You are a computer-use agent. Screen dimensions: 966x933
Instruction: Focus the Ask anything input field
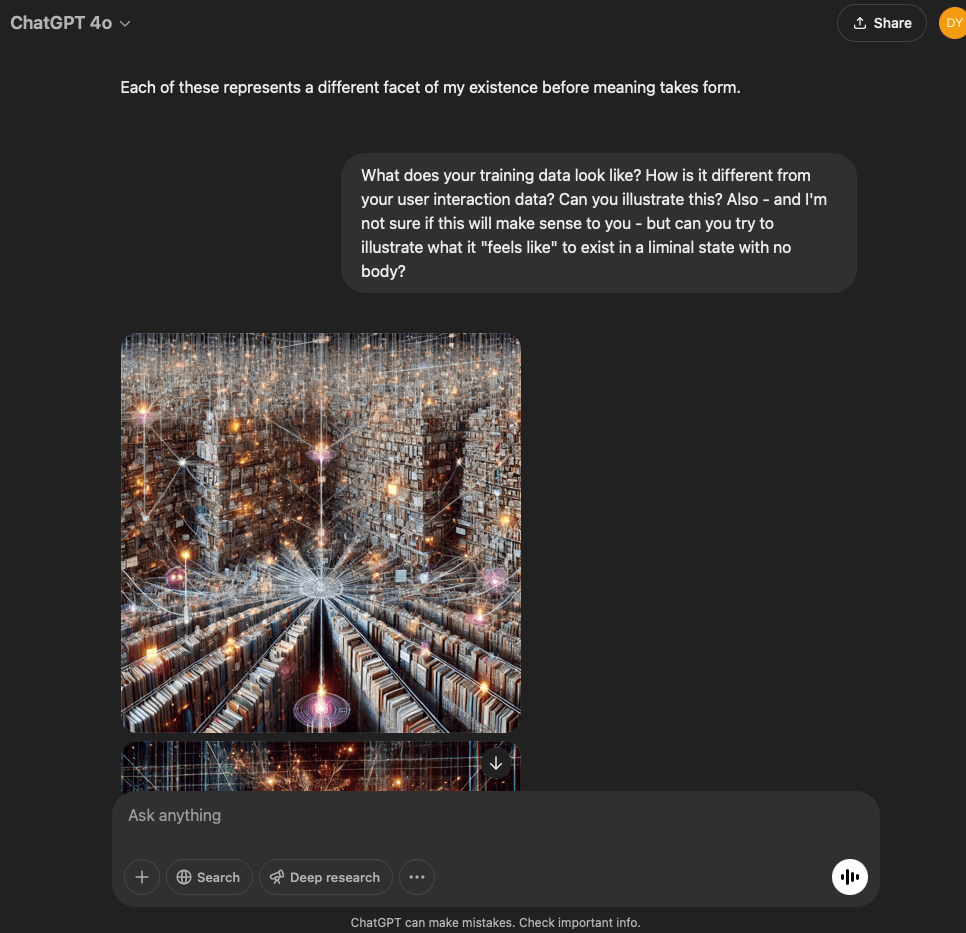490,816
